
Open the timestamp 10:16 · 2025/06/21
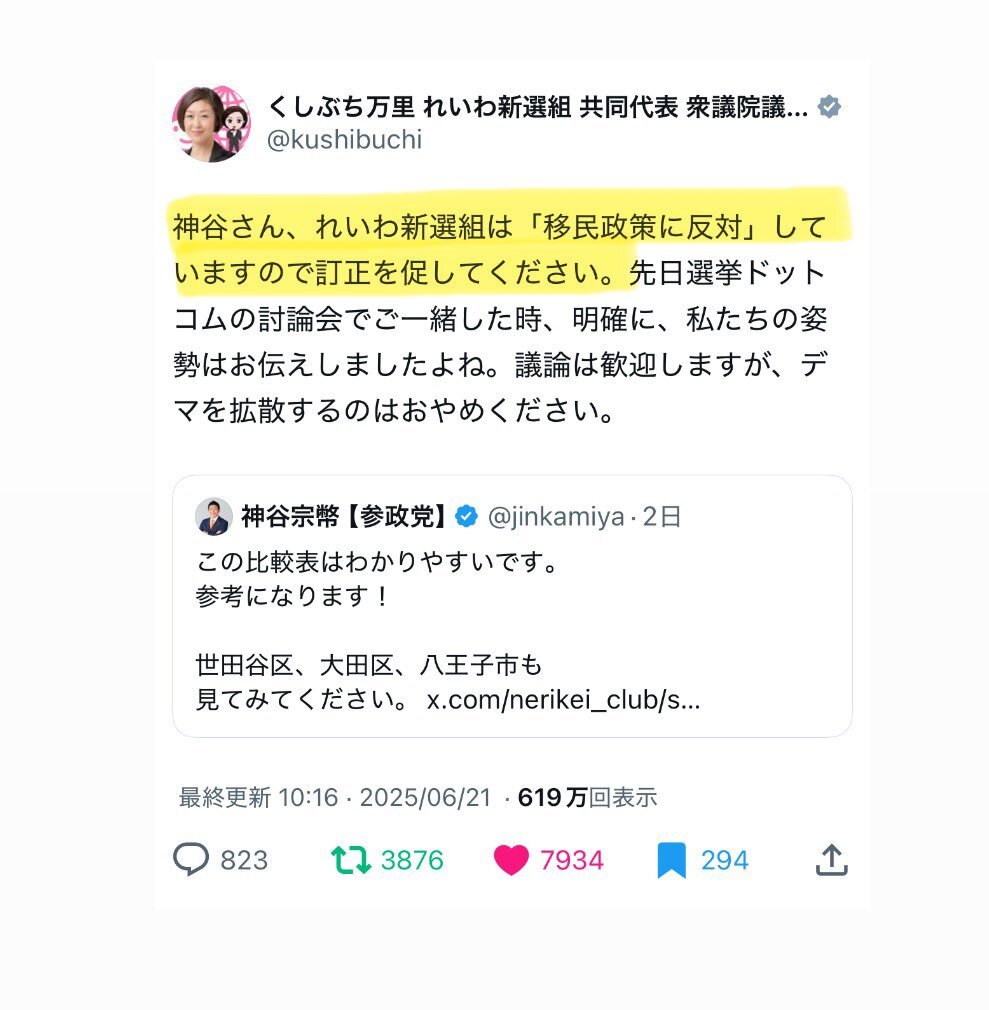tap(385, 797)
